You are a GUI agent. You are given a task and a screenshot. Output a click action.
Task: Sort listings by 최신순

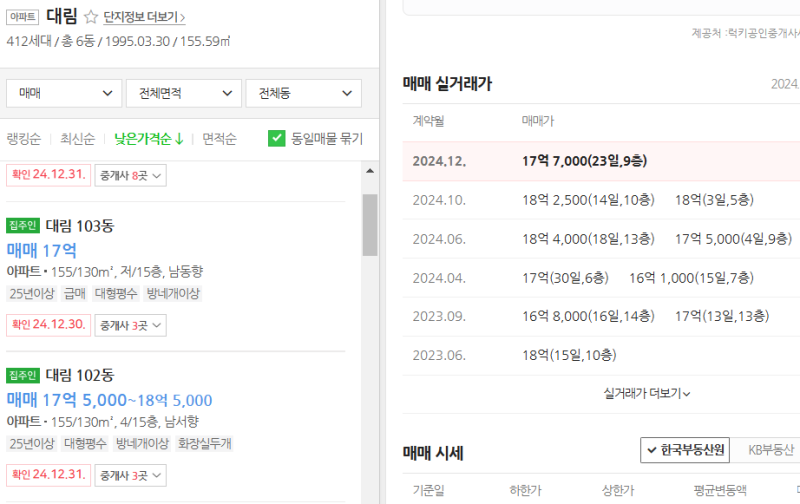78,139
